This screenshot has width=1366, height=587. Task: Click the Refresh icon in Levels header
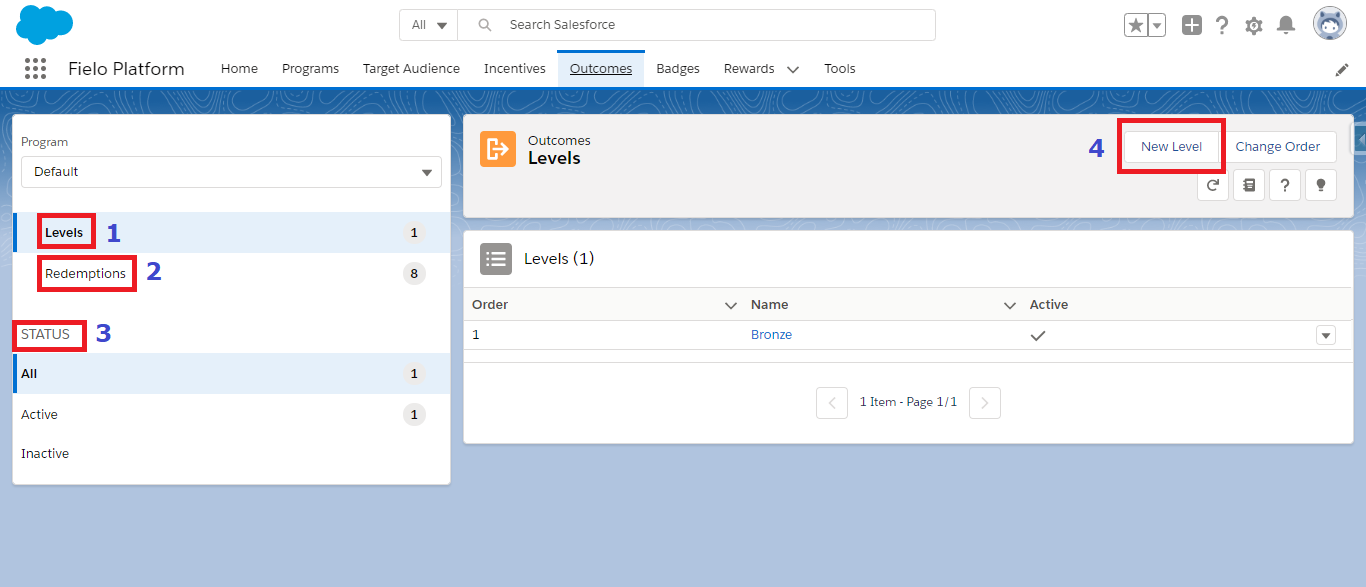tap(1213, 185)
